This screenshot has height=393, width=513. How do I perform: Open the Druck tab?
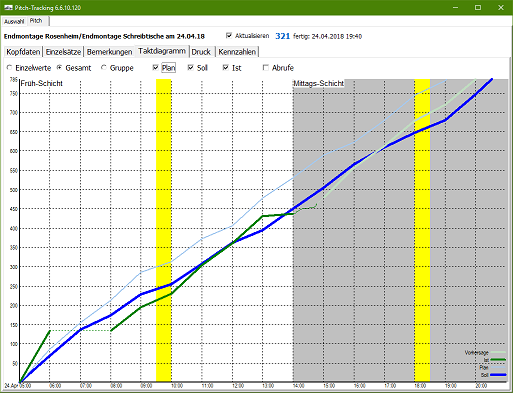pos(201,52)
